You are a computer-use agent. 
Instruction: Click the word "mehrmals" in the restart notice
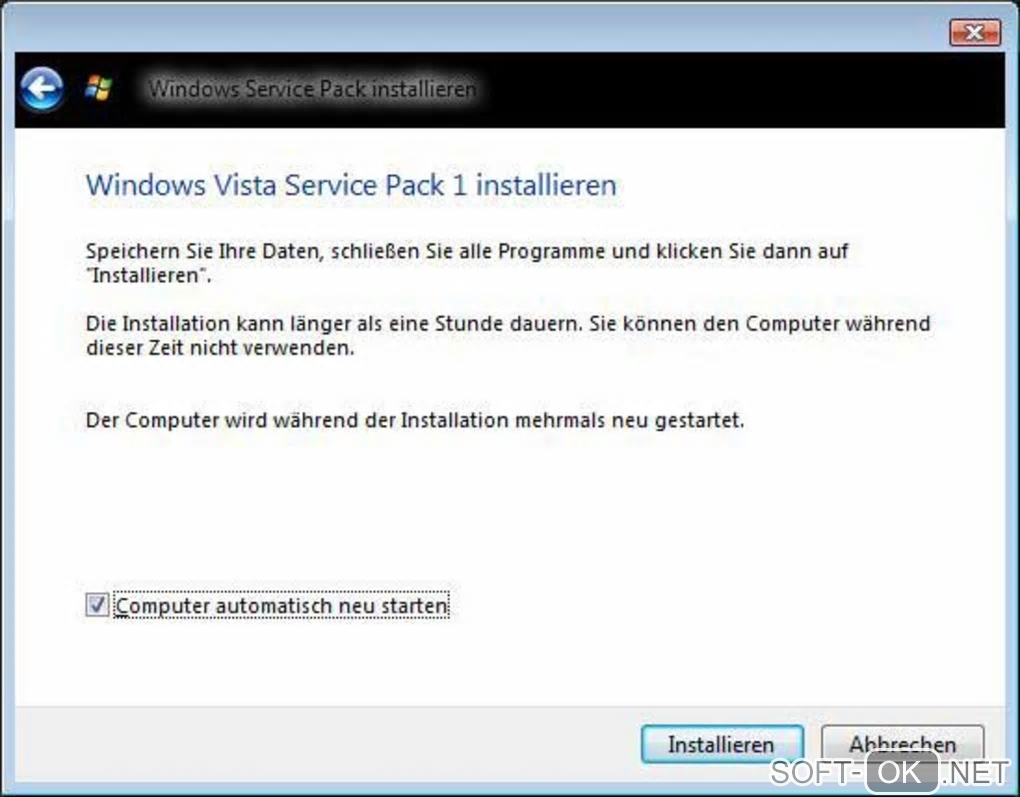[x=555, y=420]
